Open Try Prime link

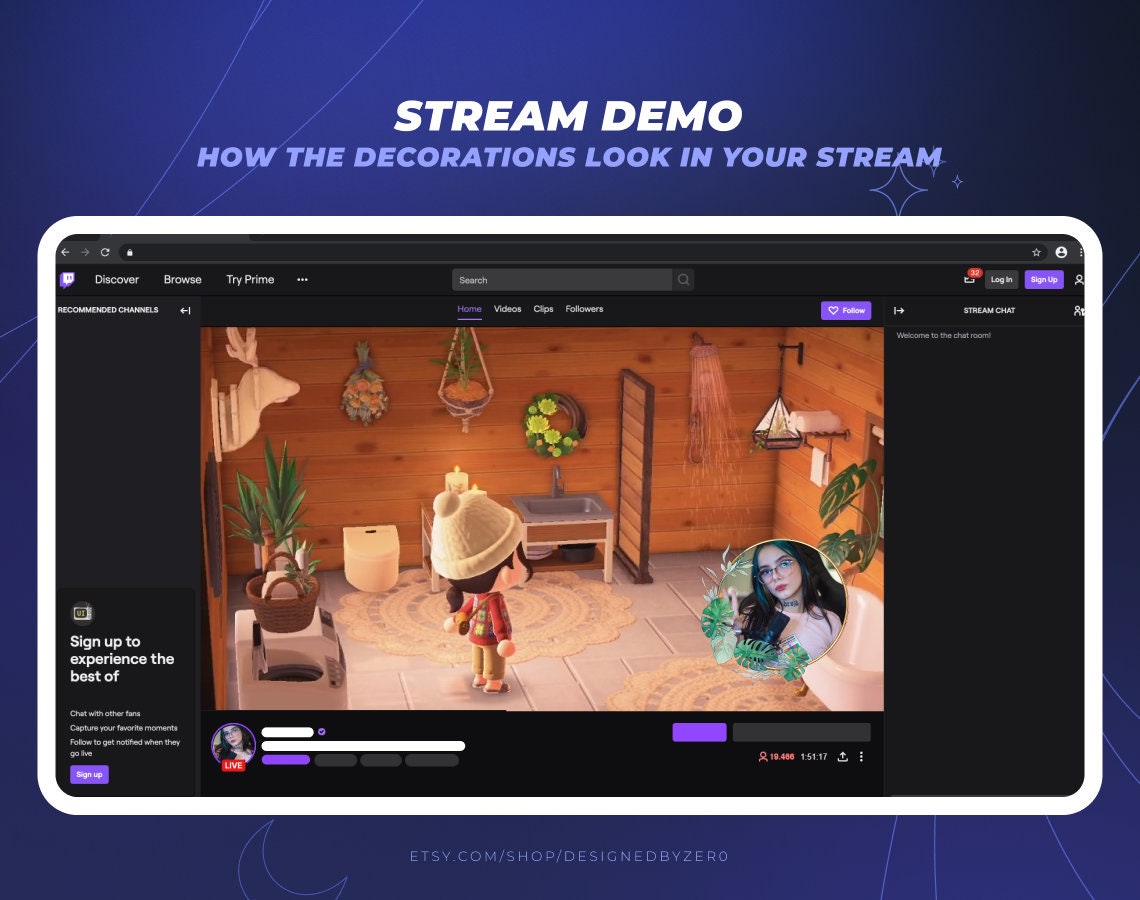tap(250, 280)
